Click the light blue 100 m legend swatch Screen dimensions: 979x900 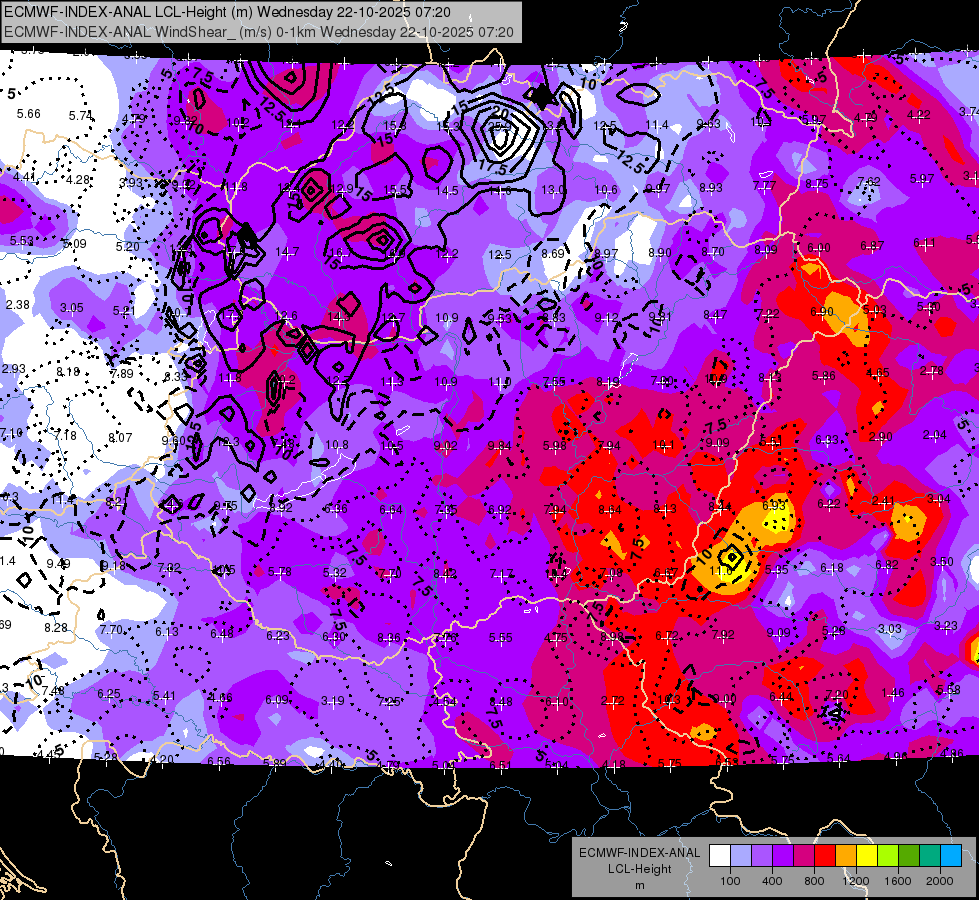(741, 856)
